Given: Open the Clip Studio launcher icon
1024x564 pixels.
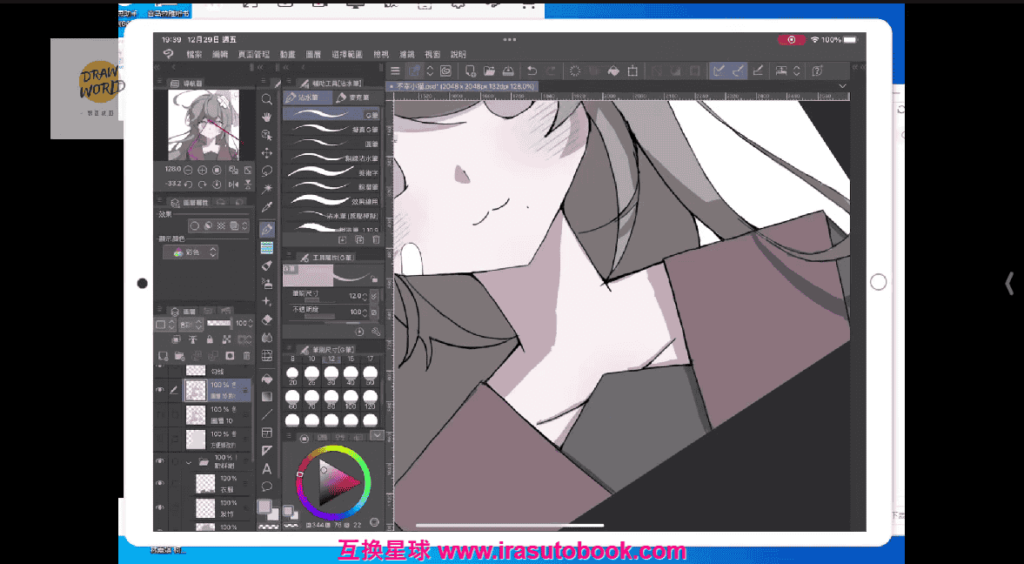Looking at the screenshot, I should [x=446, y=70].
